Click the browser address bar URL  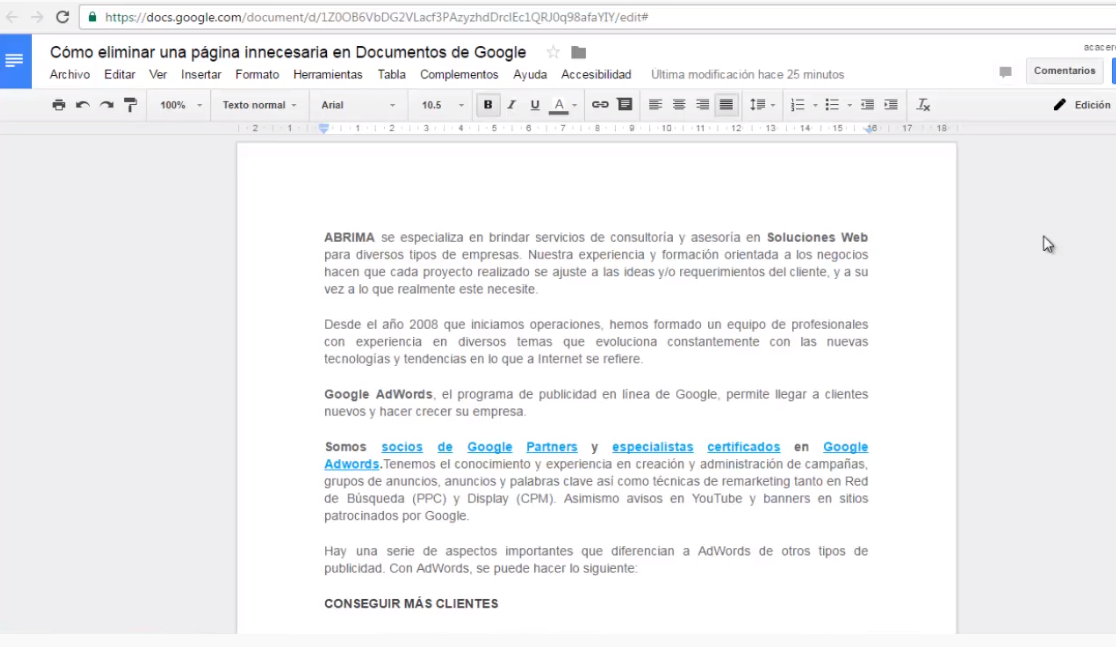(x=377, y=17)
